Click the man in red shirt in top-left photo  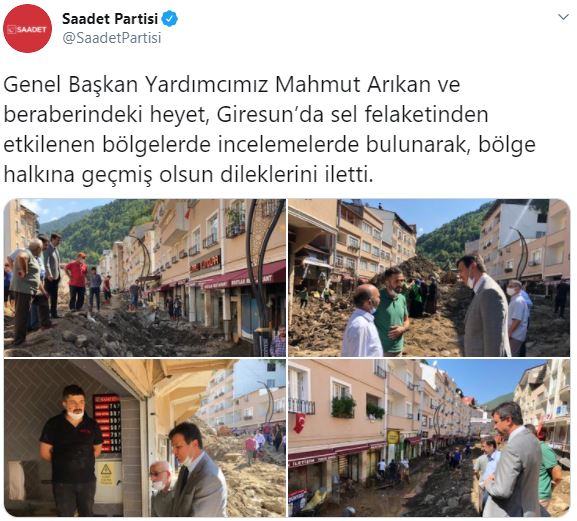coord(77,281)
